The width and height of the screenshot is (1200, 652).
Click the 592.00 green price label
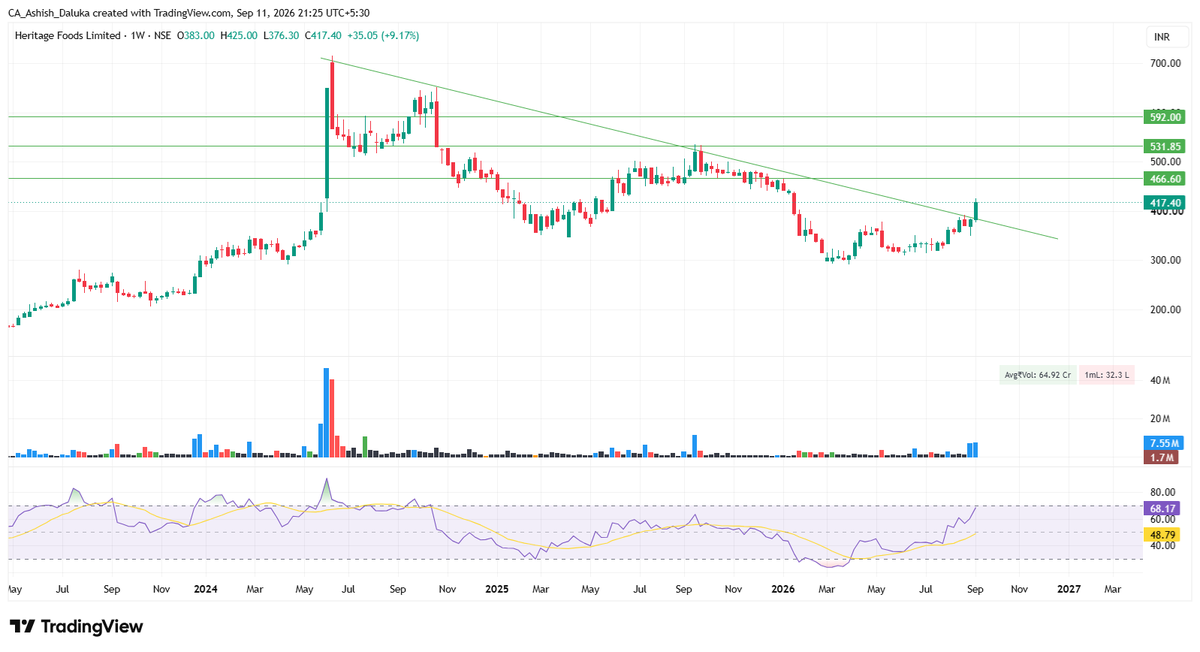click(1162, 117)
